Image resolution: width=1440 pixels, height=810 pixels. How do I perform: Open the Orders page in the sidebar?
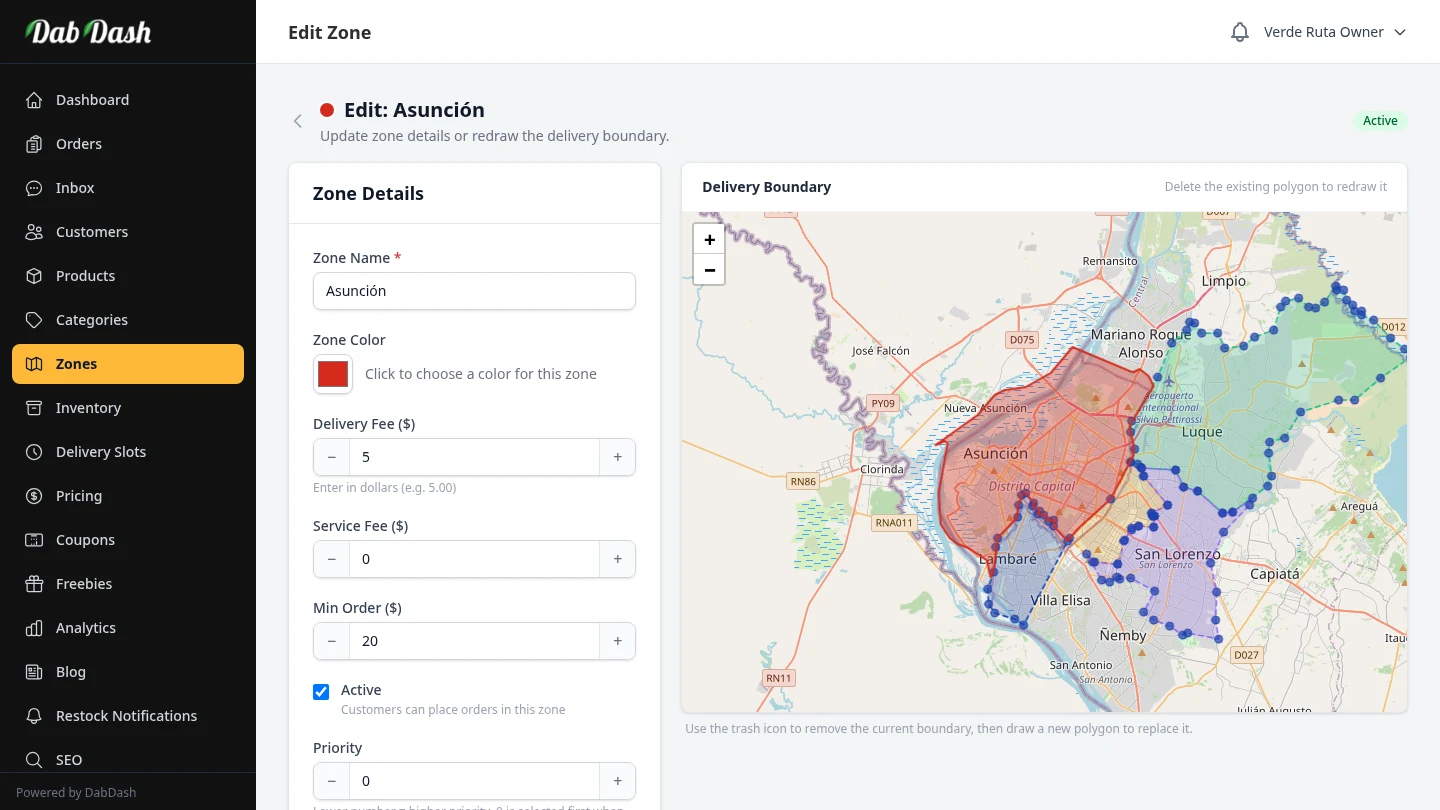coord(79,144)
